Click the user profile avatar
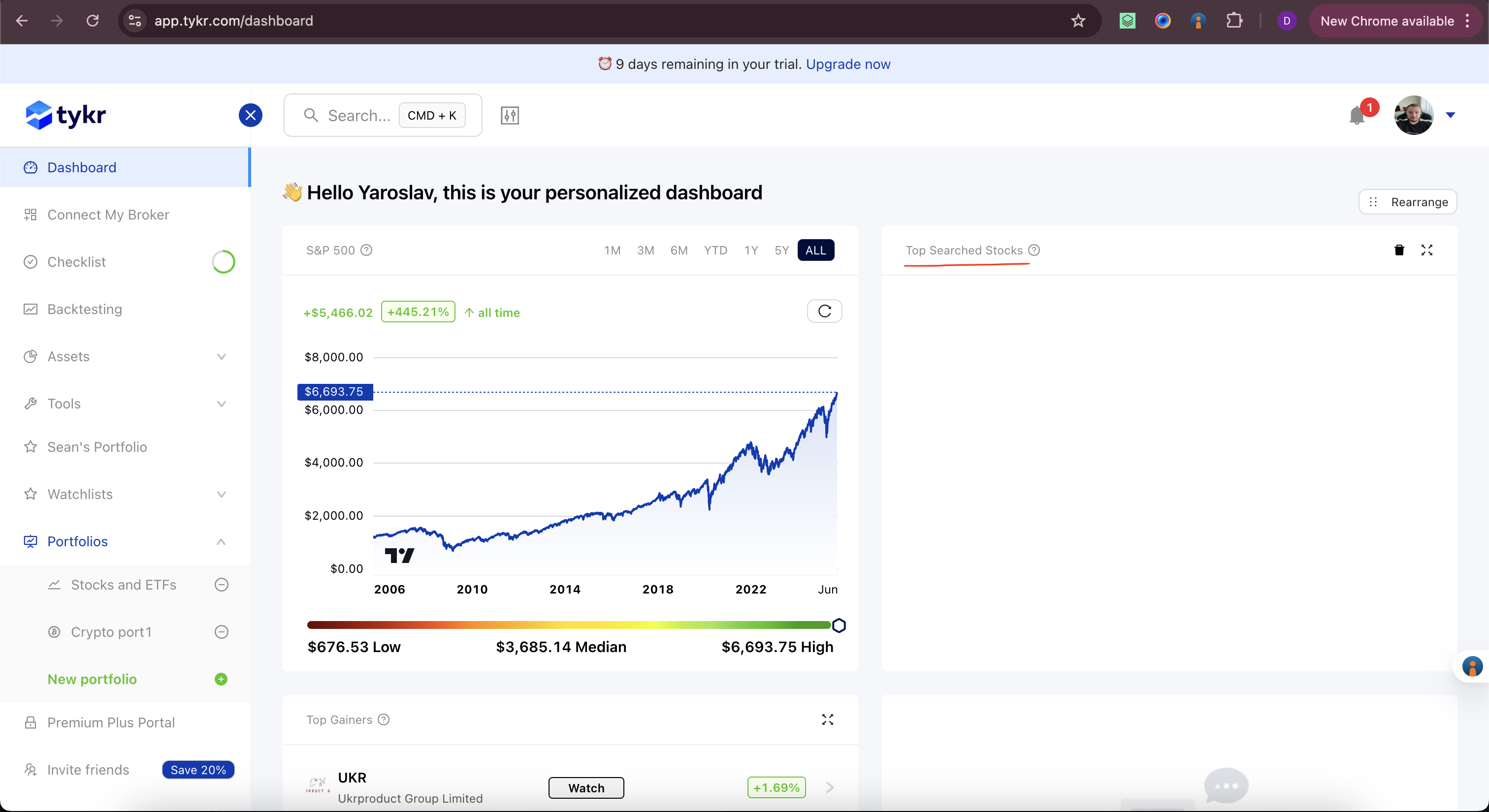Image resolution: width=1489 pixels, height=812 pixels. (1413, 115)
